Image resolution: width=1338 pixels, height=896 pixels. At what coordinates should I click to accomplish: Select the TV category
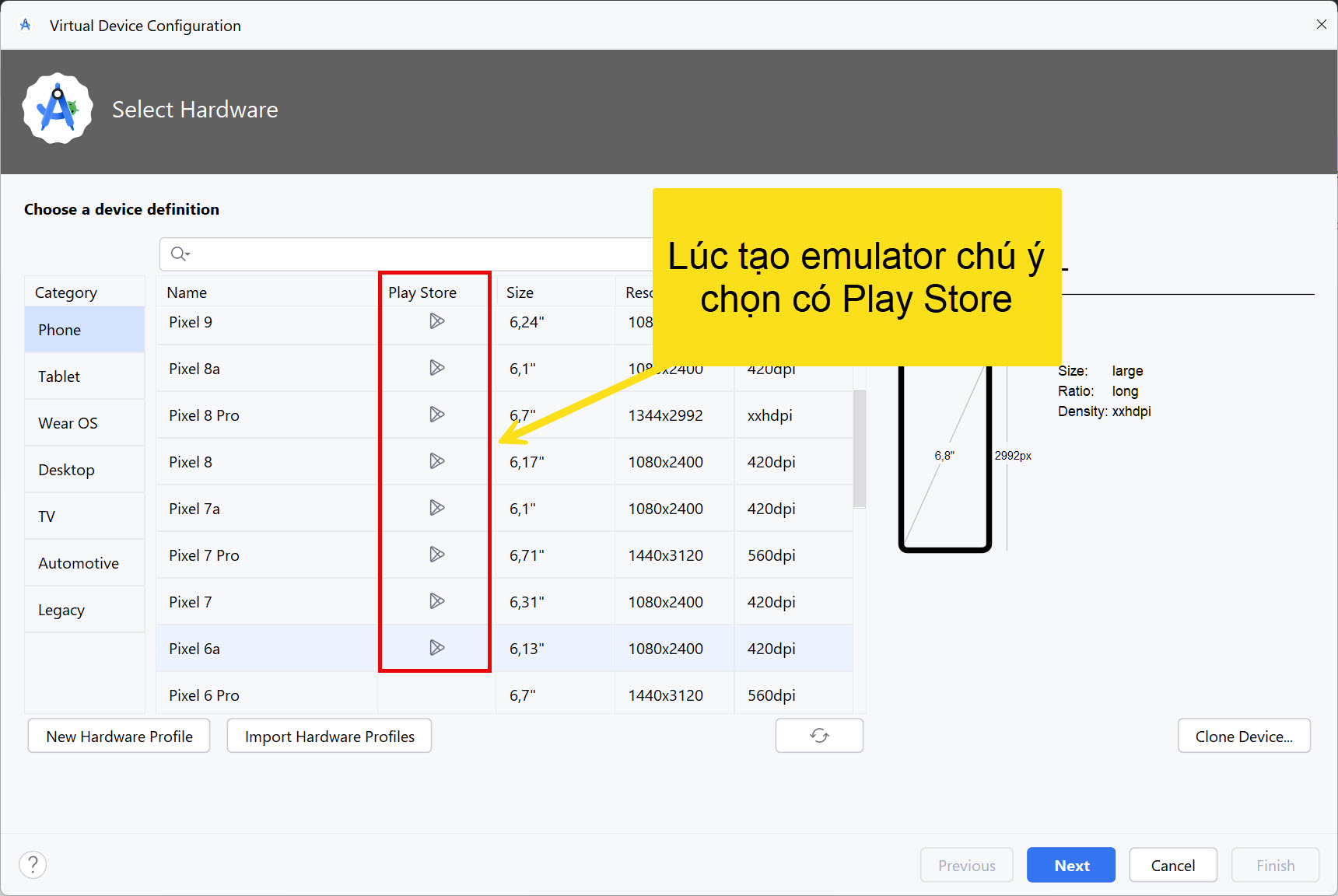coord(85,516)
